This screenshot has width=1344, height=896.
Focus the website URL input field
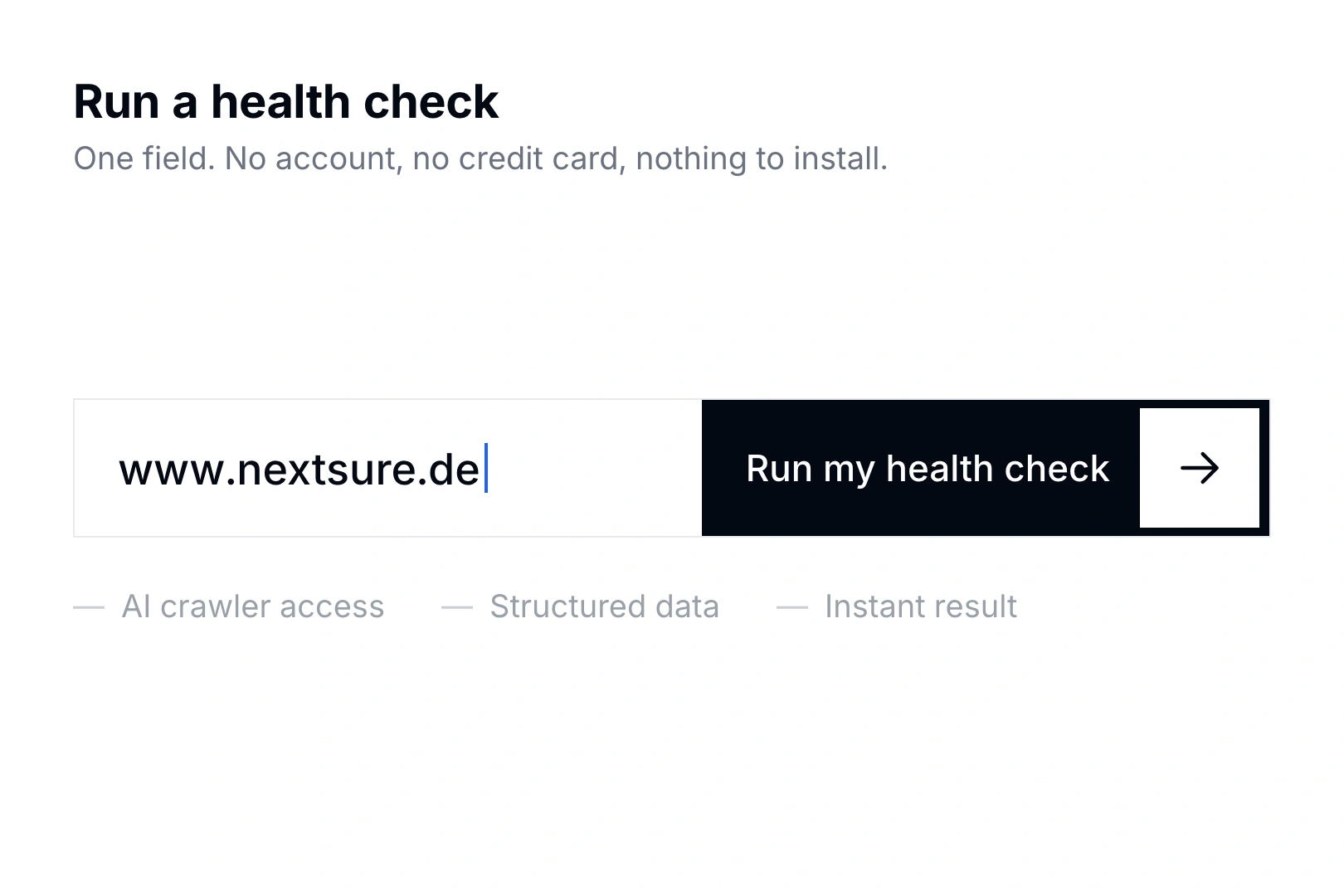(x=387, y=468)
